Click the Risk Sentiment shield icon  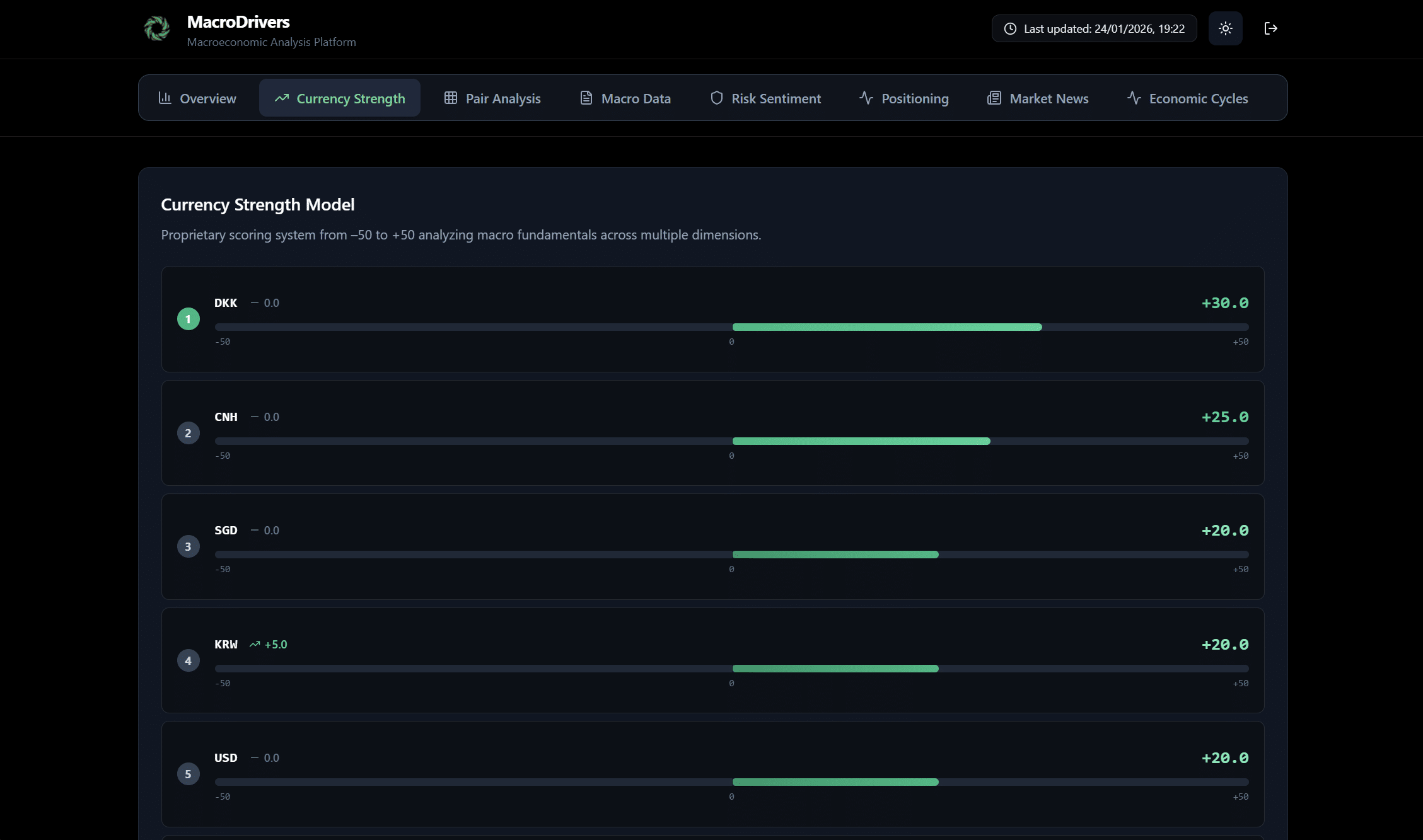click(x=716, y=98)
